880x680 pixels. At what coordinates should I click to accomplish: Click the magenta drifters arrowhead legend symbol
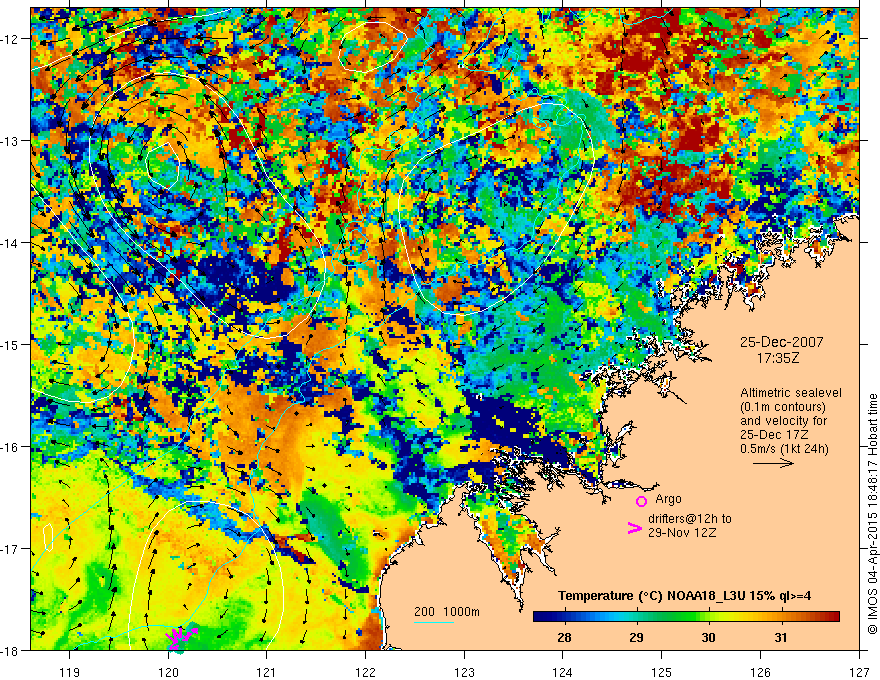point(634,528)
